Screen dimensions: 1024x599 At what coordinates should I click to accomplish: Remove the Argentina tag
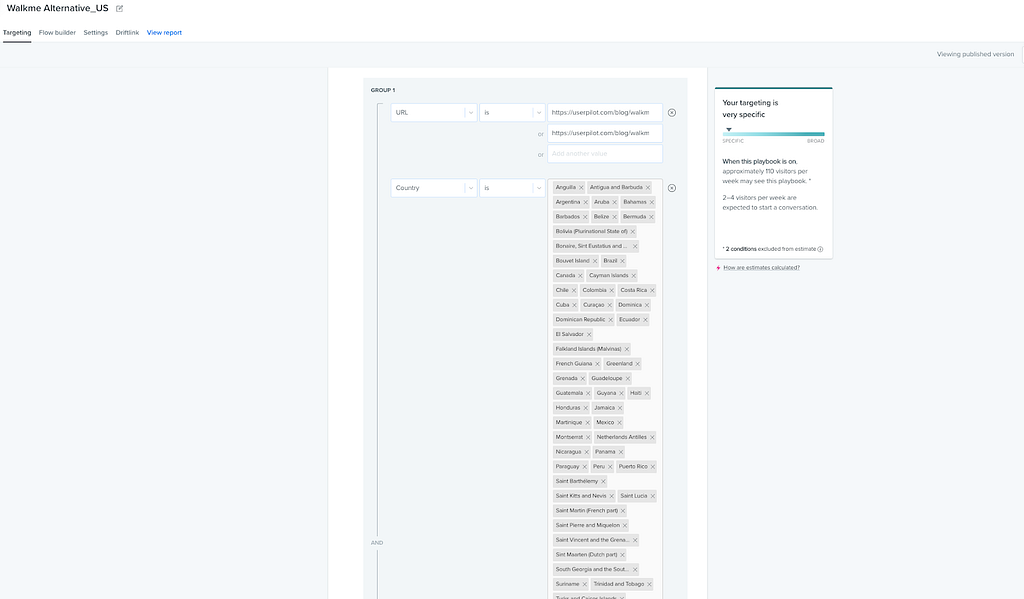click(x=585, y=202)
